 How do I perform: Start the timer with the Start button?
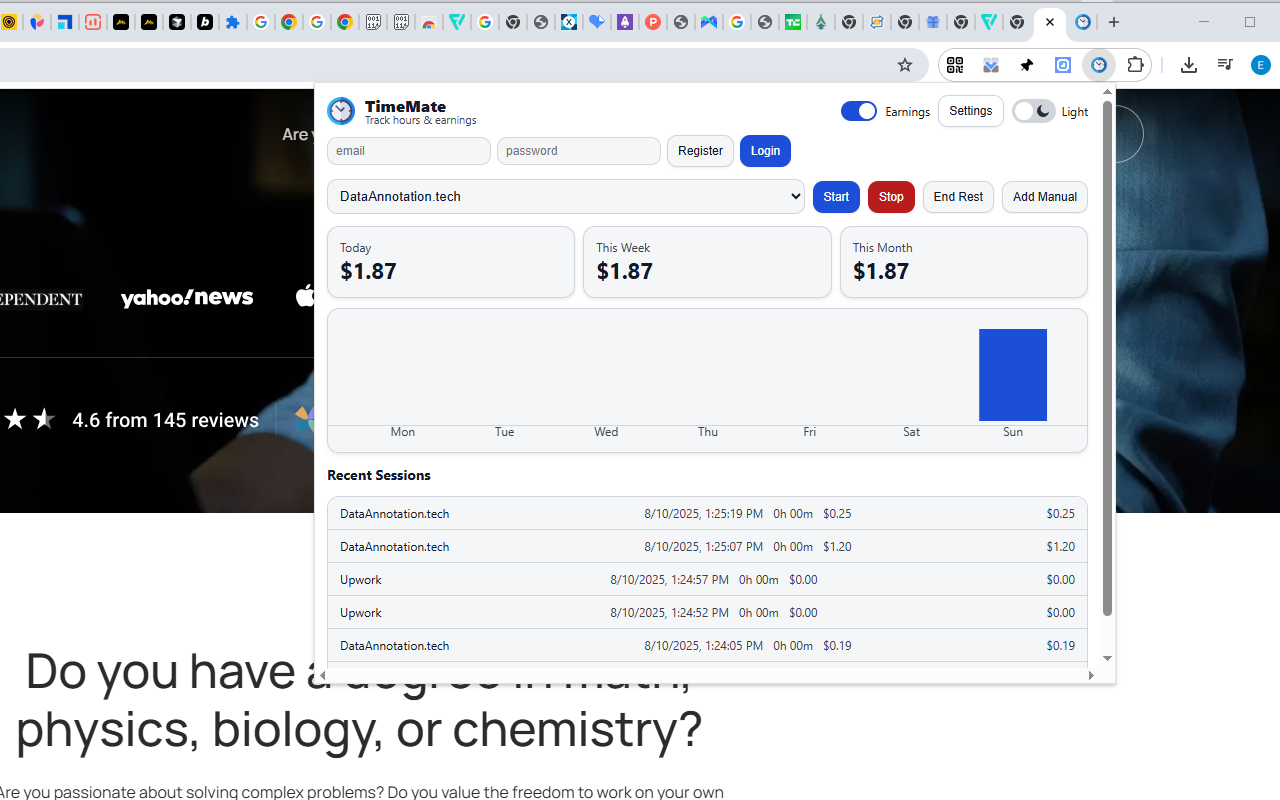pos(836,197)
